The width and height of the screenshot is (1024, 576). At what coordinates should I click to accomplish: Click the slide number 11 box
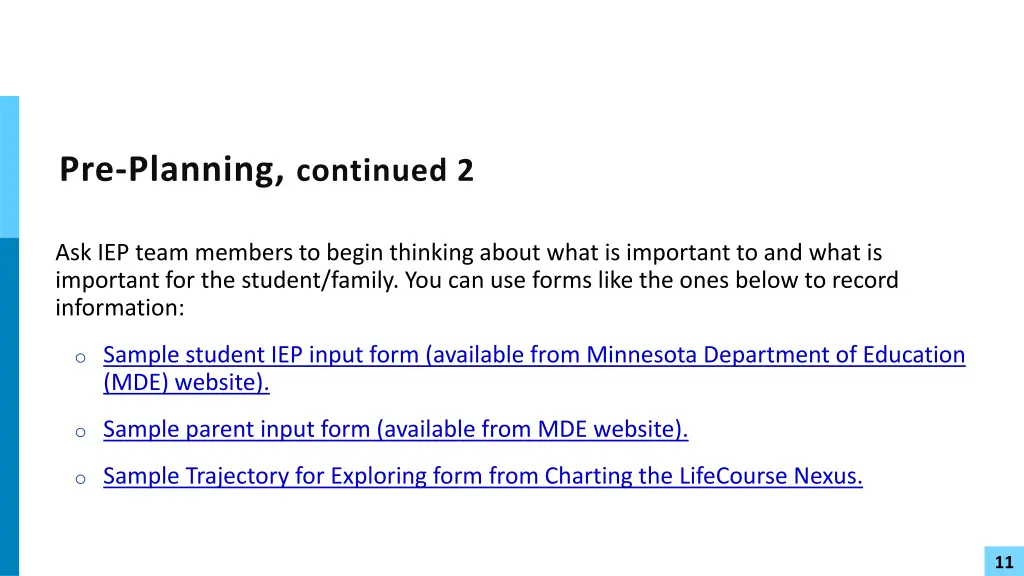[1004, 561]
